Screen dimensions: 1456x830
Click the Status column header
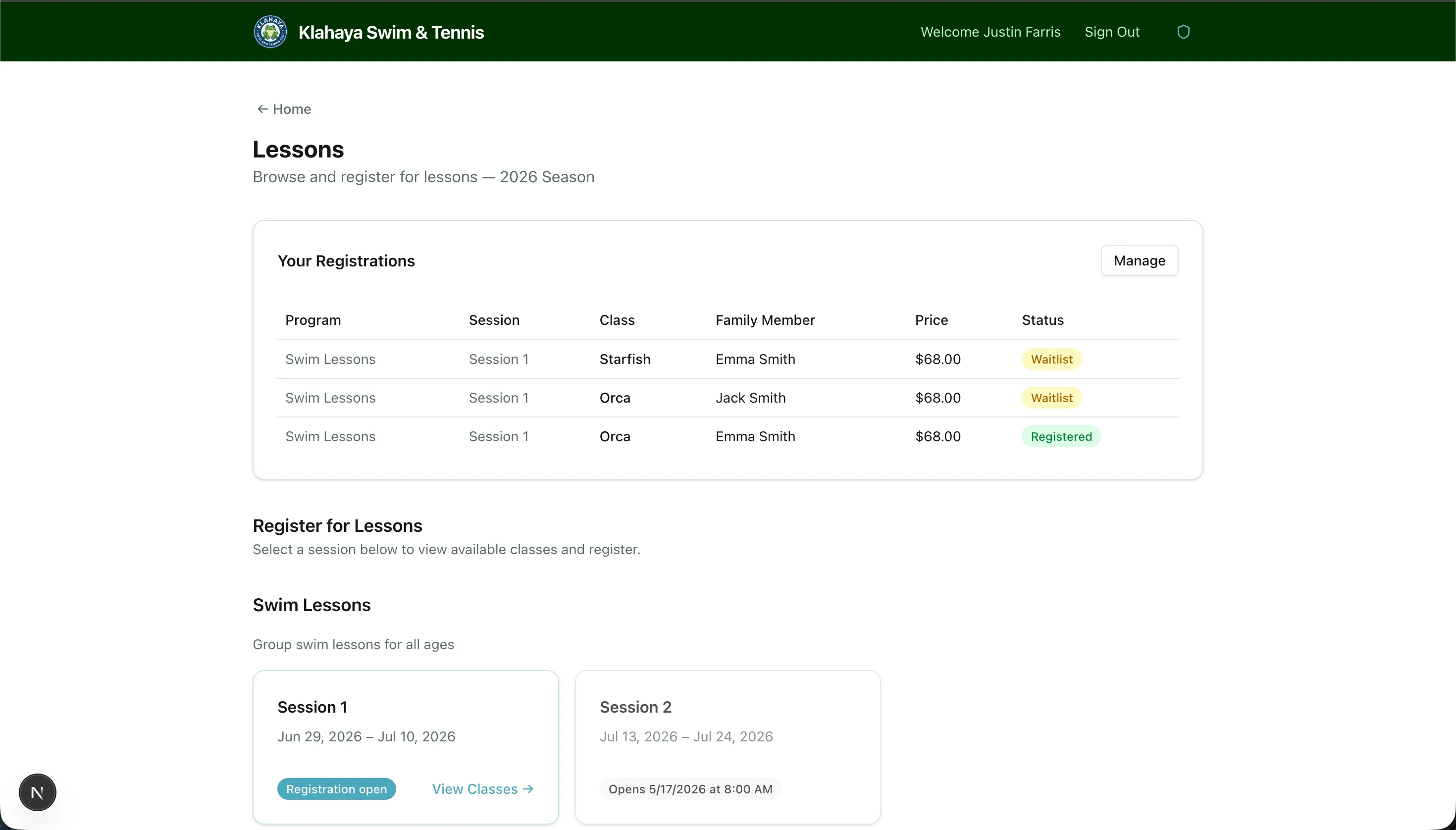click(x=1042, y=320)
